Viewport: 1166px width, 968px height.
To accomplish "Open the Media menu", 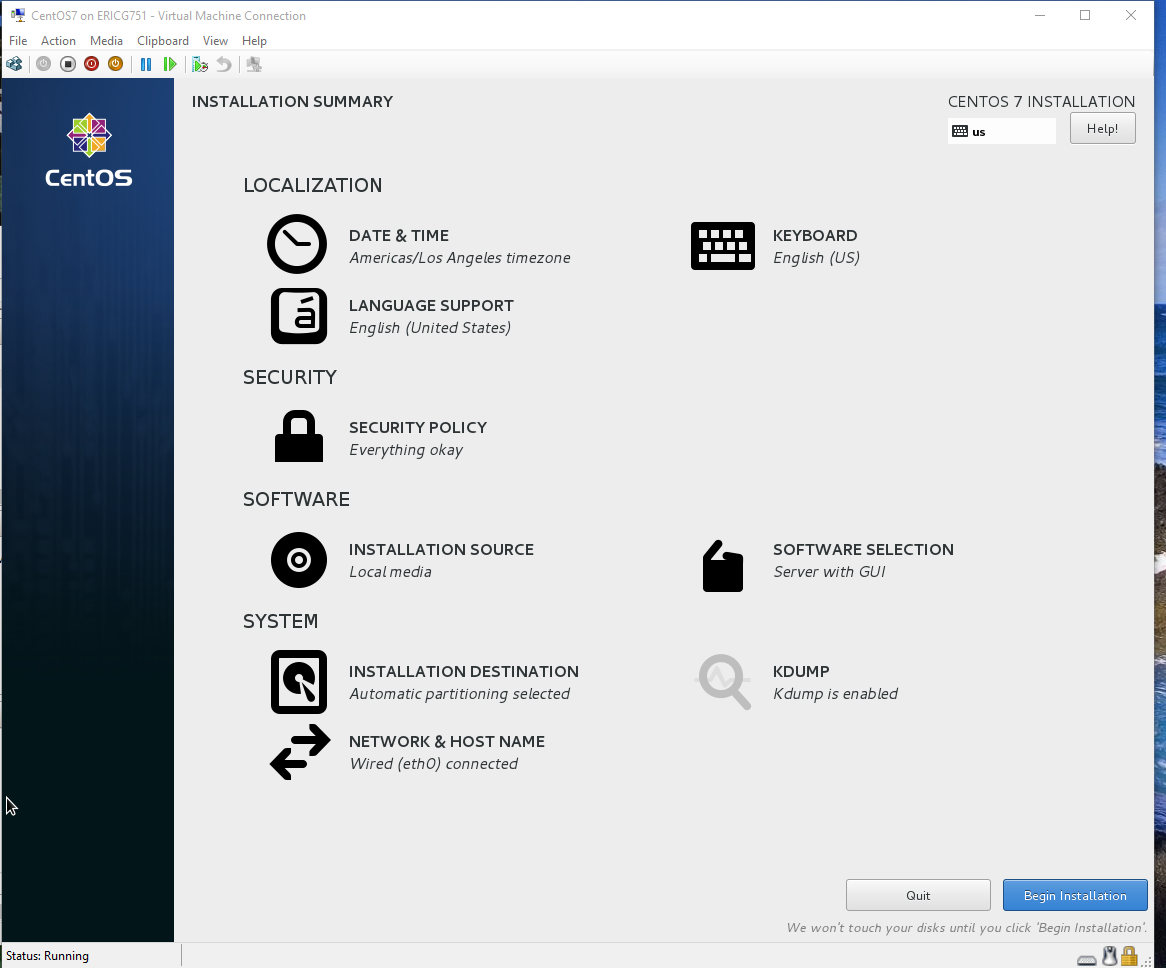I will [106, 41].
